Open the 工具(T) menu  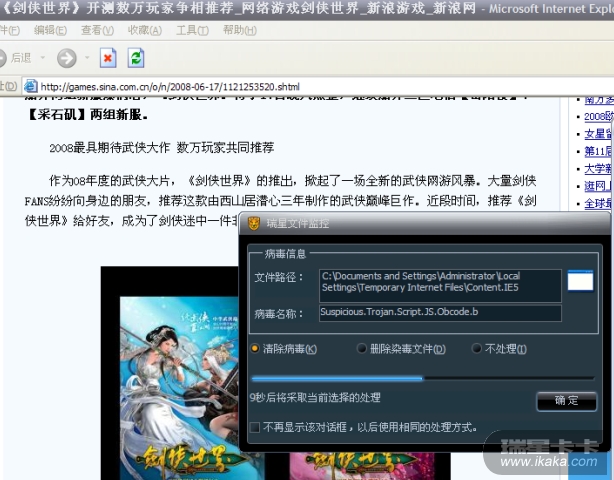pos(192,30)
